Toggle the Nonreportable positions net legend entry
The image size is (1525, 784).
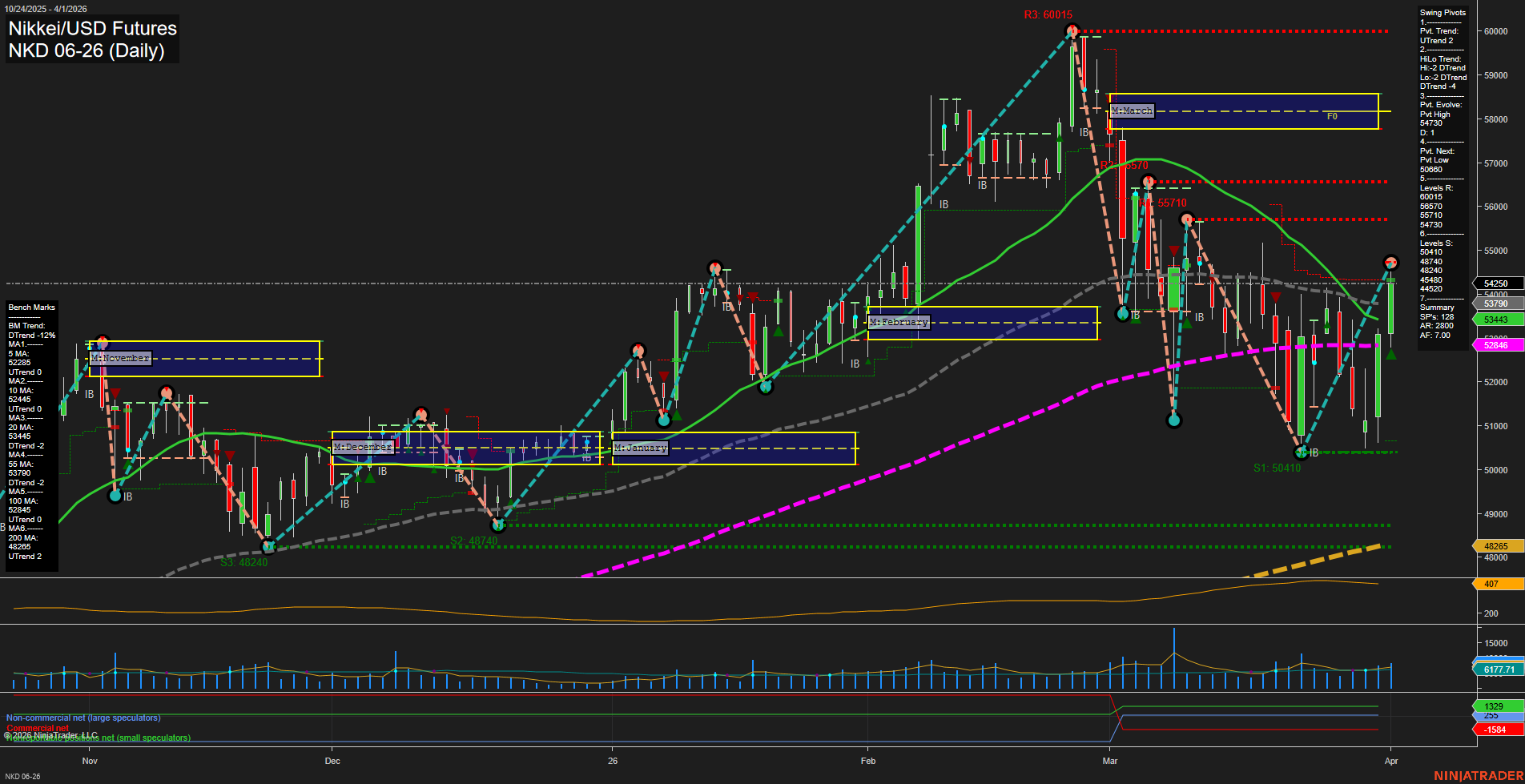point(98,738)
